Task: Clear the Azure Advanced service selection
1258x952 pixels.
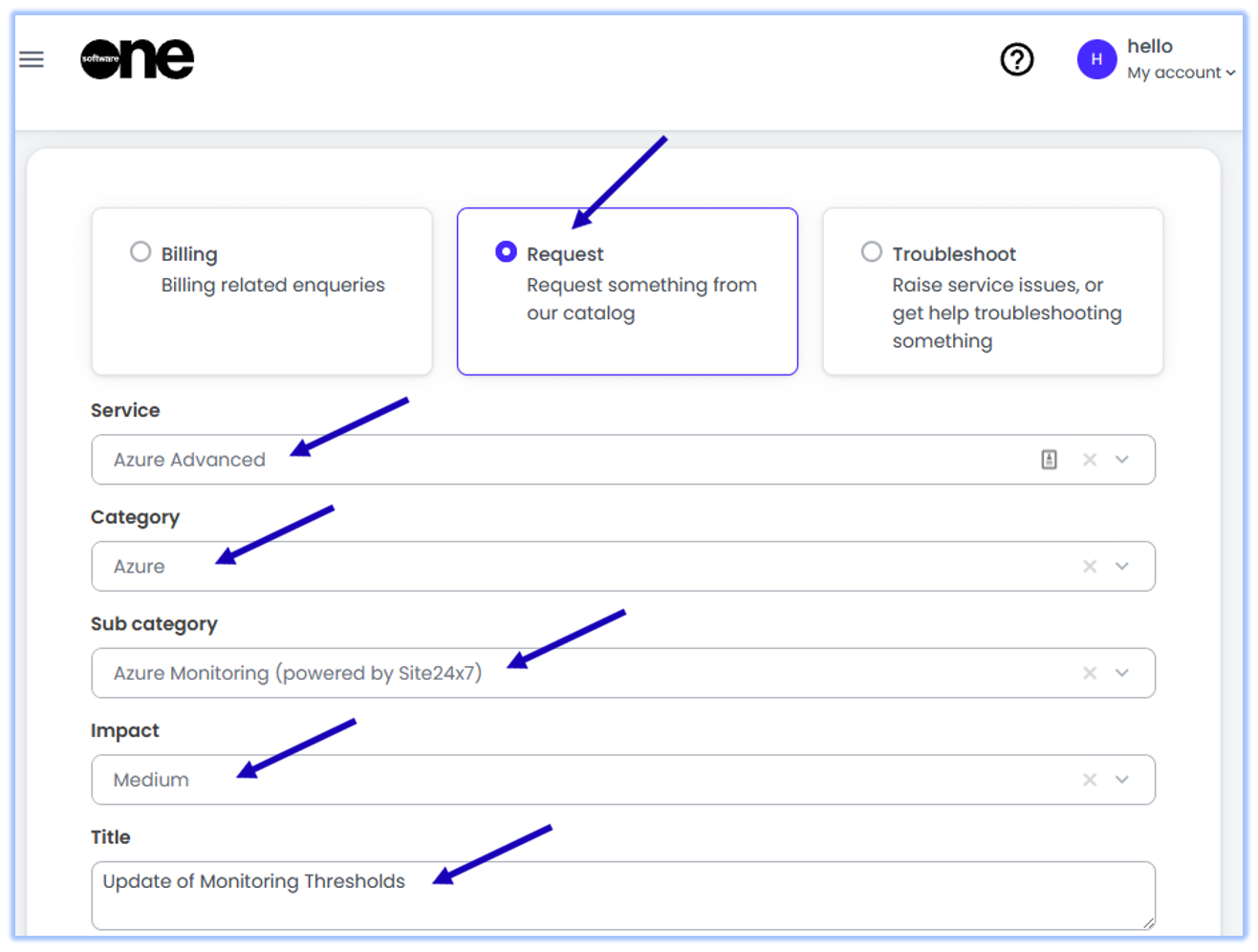Action: tap(1089, 460)
